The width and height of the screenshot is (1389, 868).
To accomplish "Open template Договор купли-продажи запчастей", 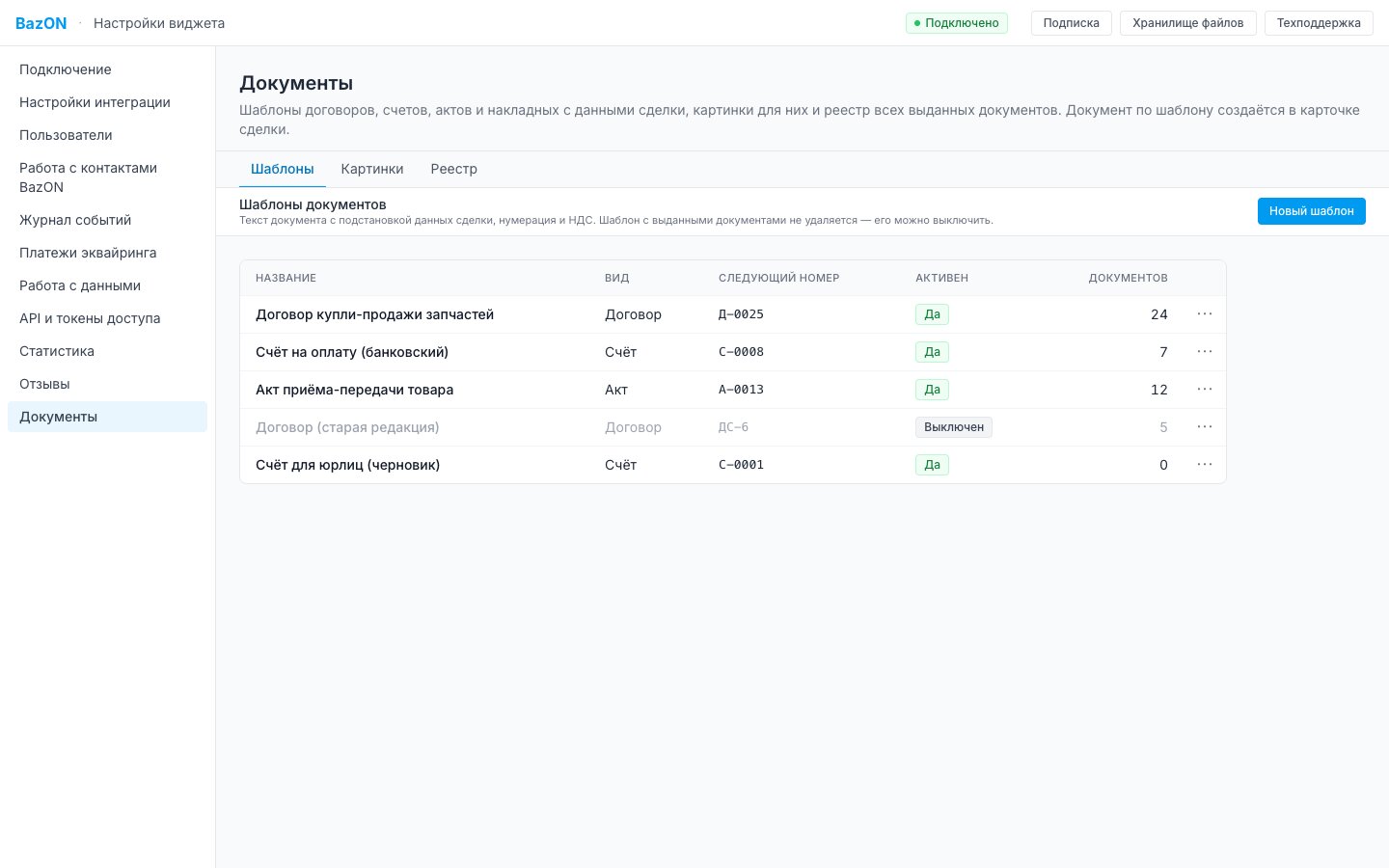I will click(x=374, y=314).
